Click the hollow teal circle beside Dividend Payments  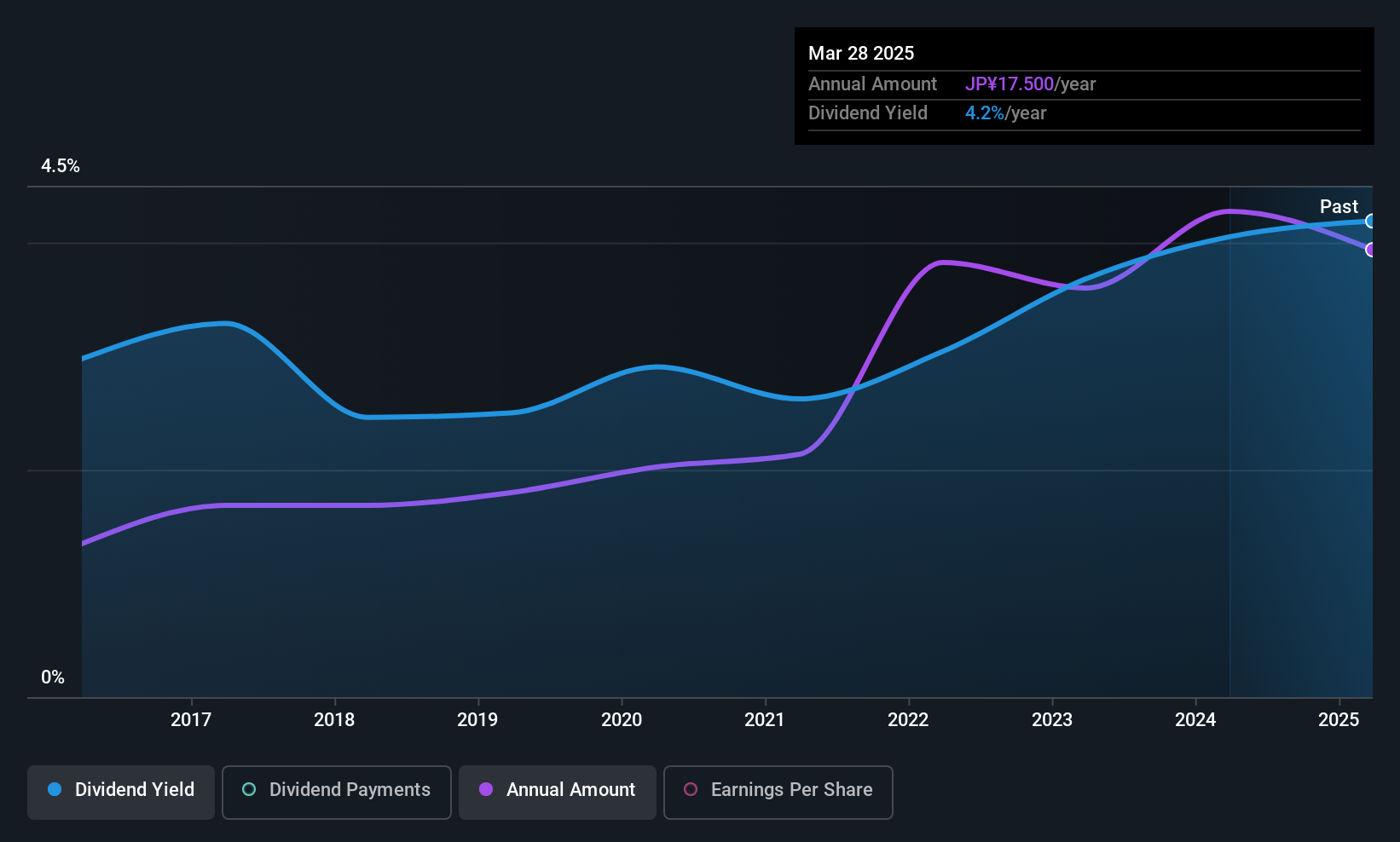coord(249,789)
